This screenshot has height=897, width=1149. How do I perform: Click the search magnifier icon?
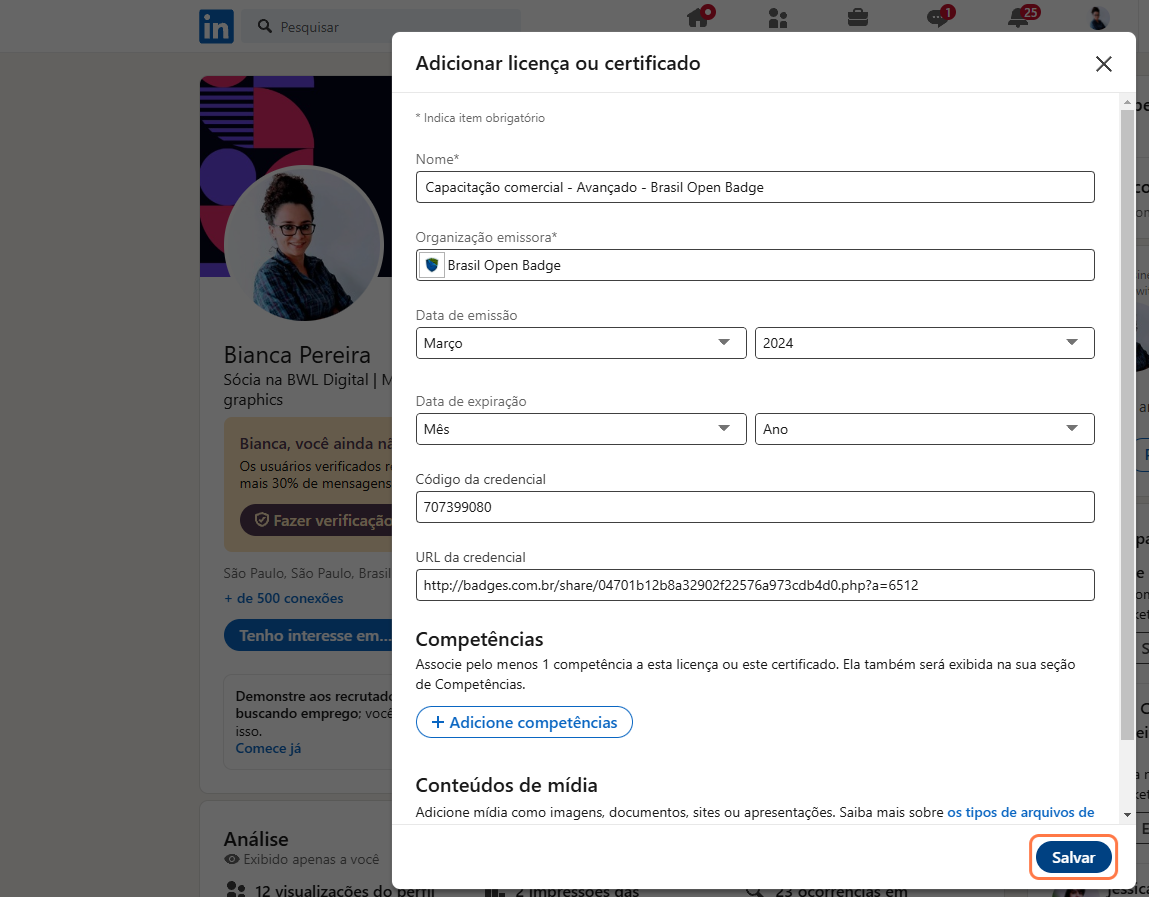pyautogui.click(x=265, y=26)
